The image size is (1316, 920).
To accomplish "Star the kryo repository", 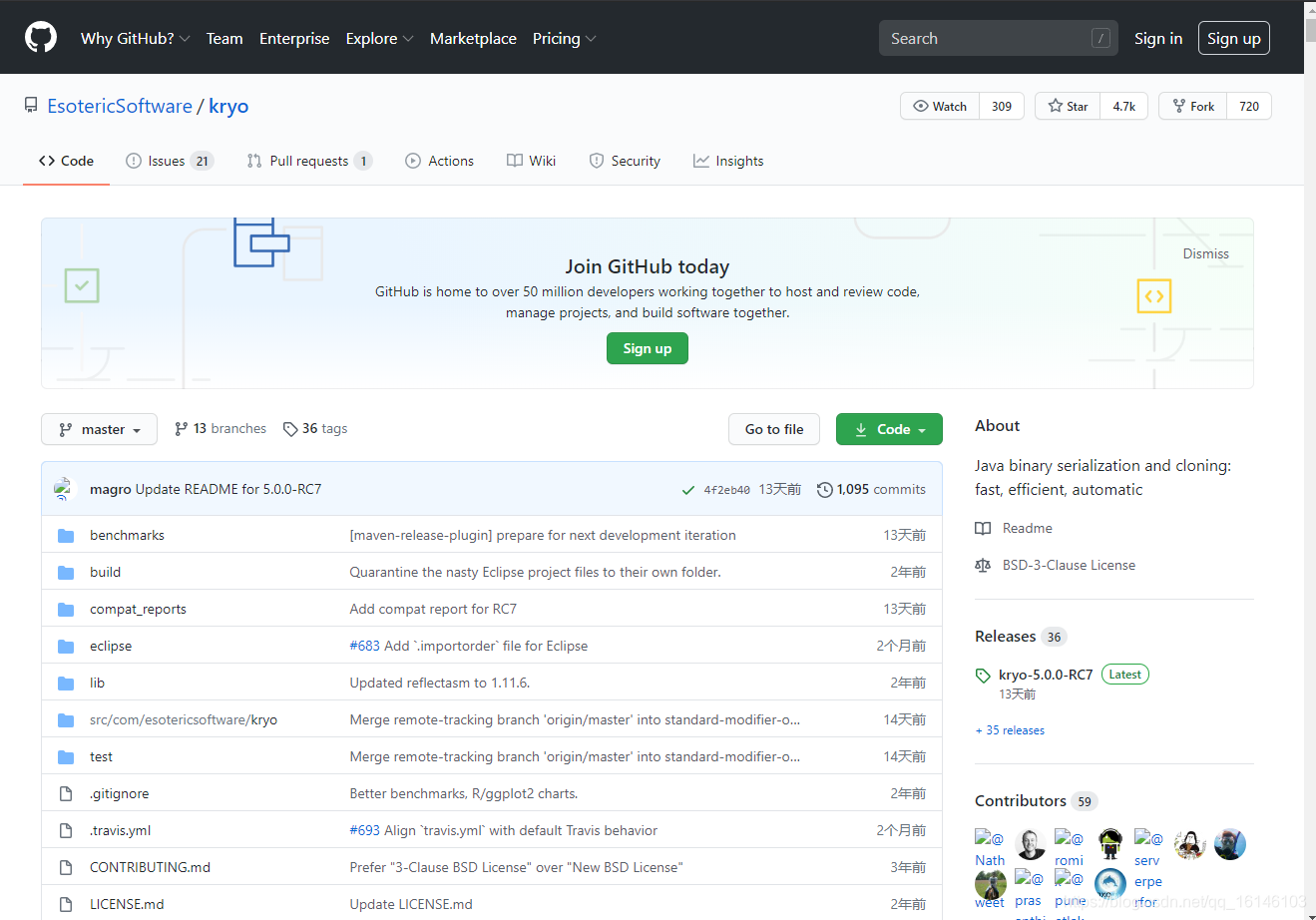I will tap(1068, 106).
